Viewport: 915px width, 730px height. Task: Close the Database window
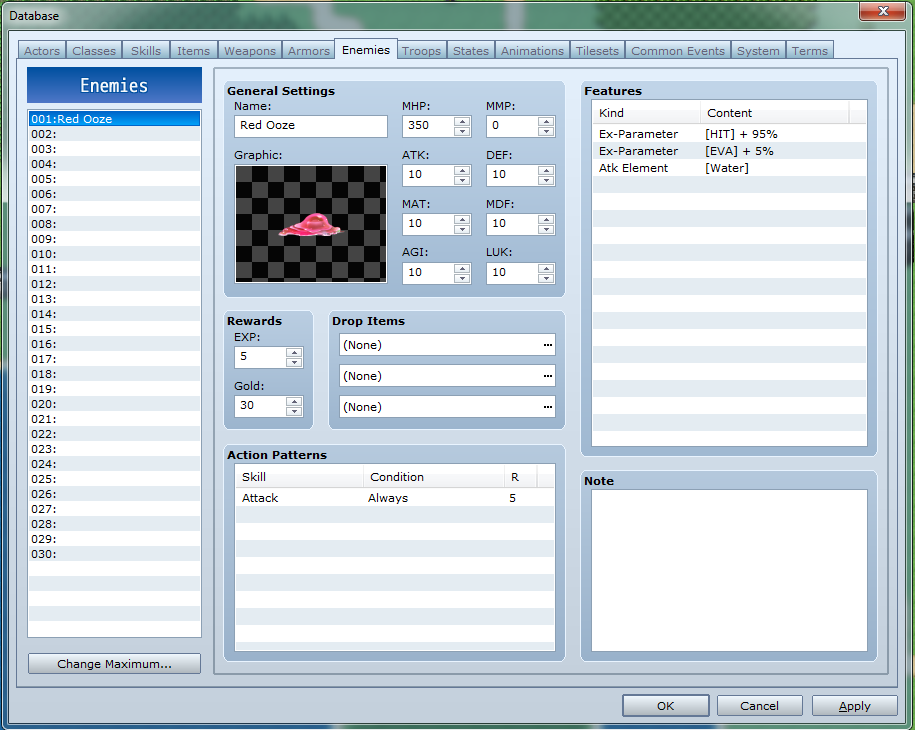(x=883, y=11)
